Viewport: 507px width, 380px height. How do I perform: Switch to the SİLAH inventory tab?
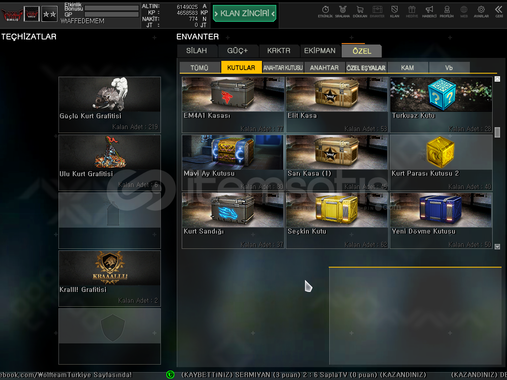click(x=197, y=51)
